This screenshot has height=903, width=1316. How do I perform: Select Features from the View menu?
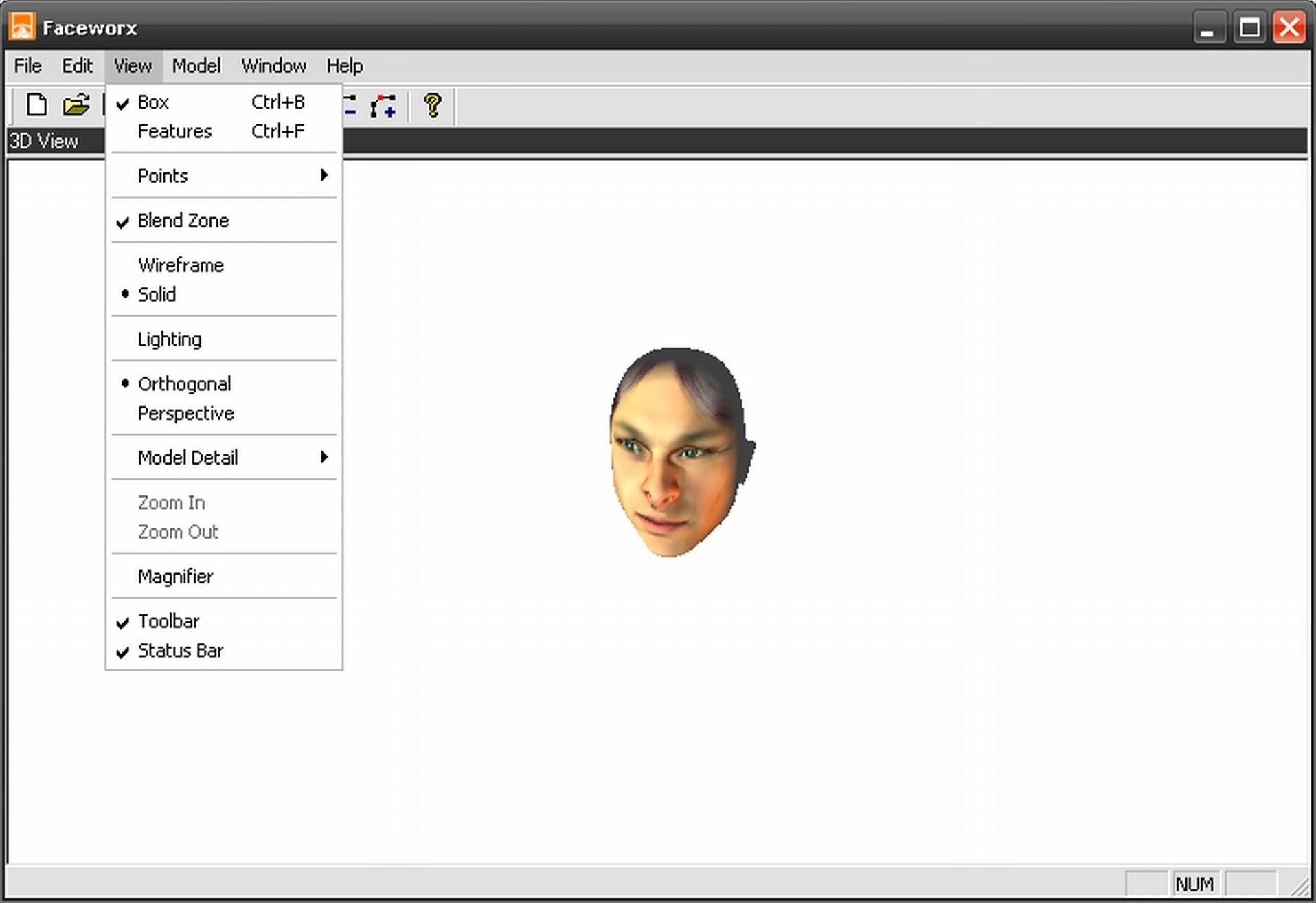174,131
